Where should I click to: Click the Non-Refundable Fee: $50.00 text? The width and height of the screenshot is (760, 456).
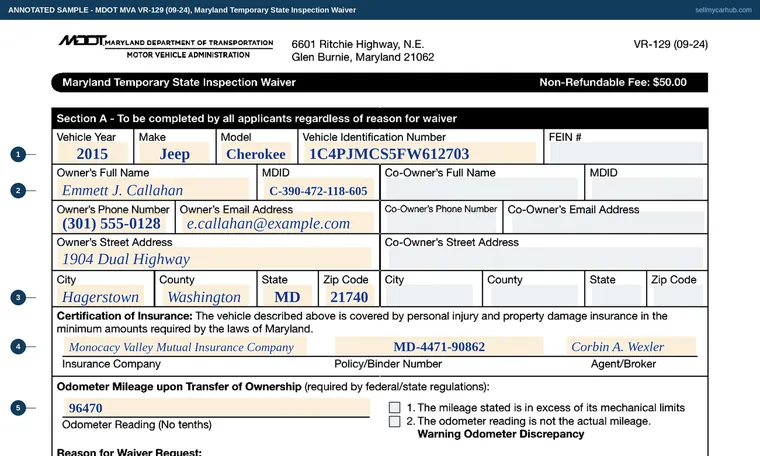613,82
